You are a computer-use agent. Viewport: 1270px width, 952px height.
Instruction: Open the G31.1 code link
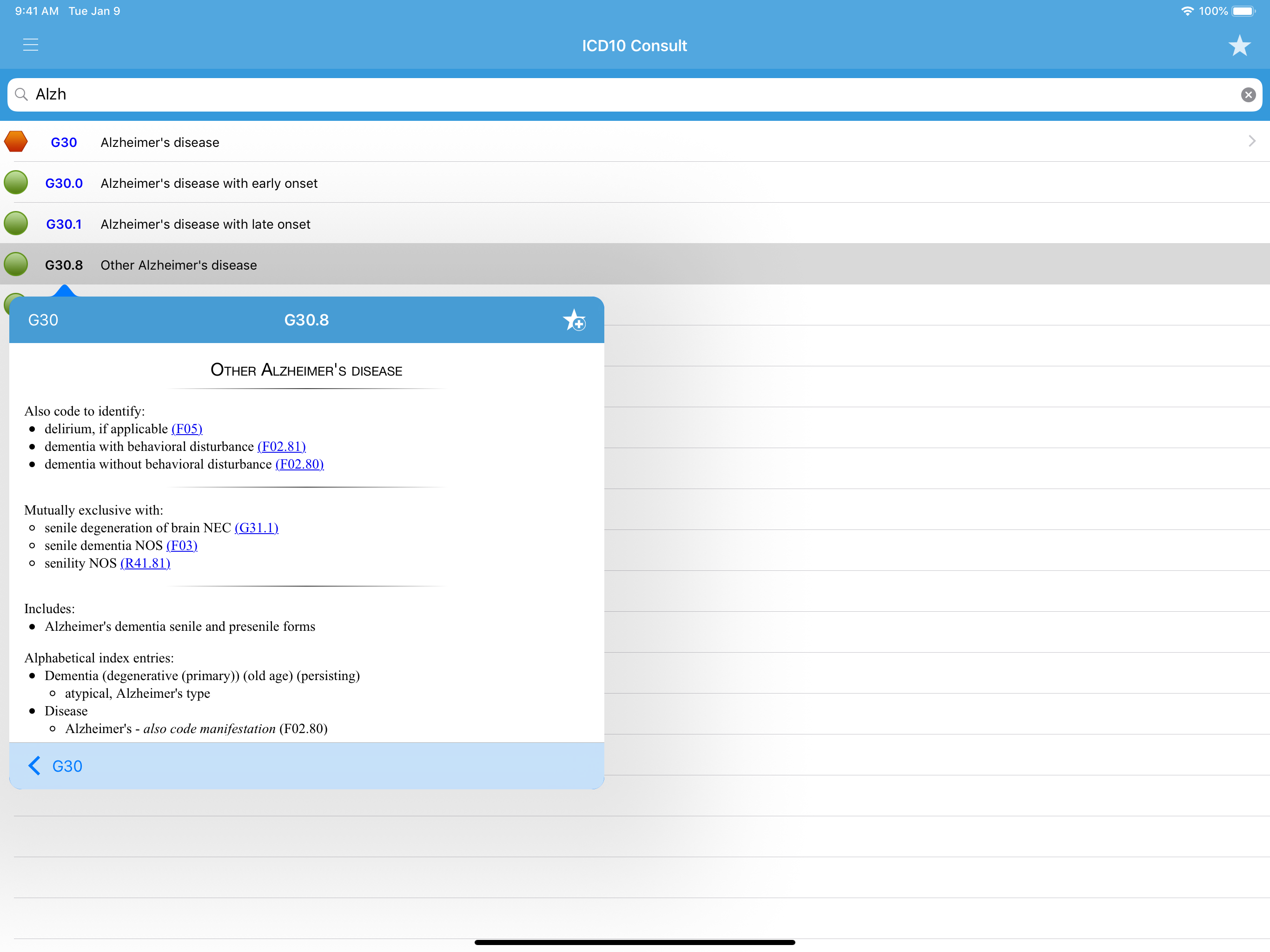coord(256,528)
